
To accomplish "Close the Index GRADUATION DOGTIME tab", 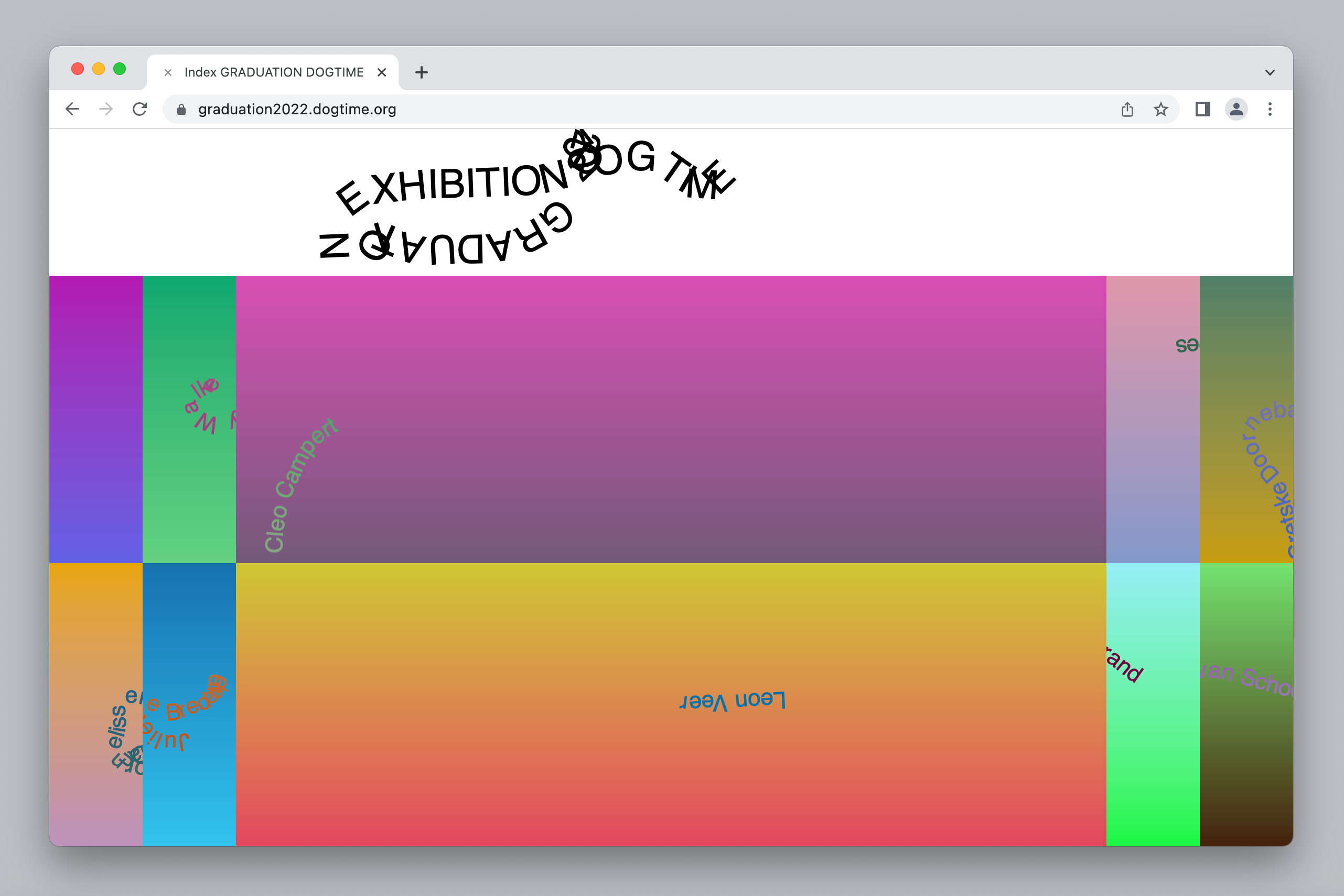I will 382,72.
